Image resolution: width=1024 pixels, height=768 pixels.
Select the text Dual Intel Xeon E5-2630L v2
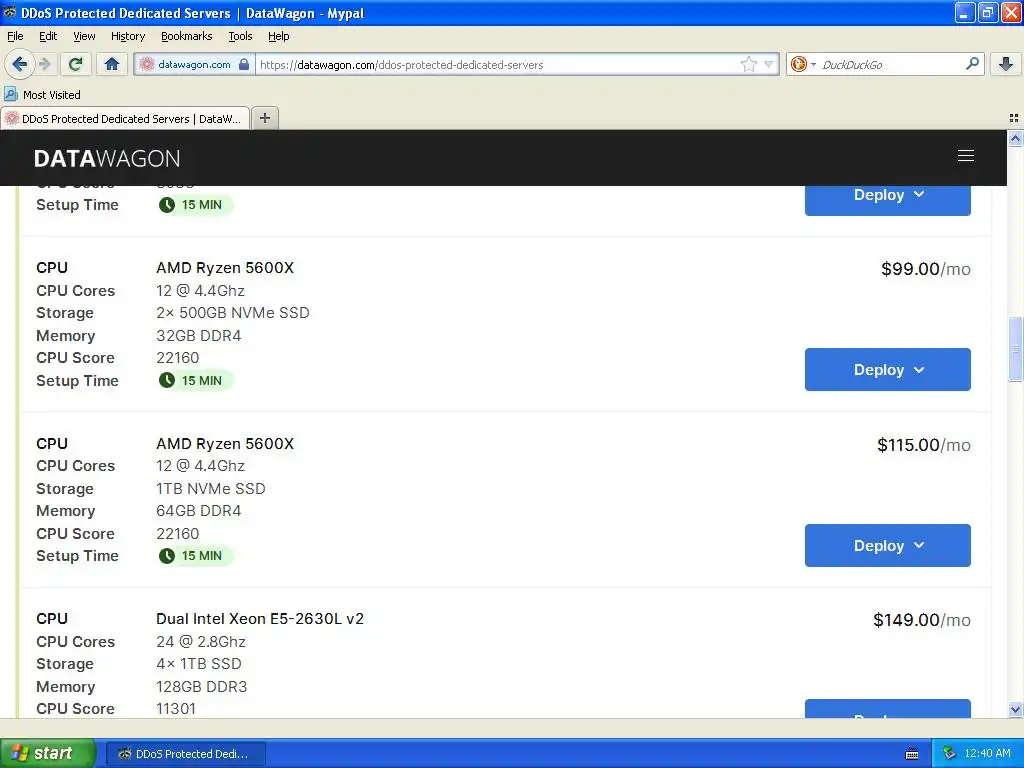260,618
